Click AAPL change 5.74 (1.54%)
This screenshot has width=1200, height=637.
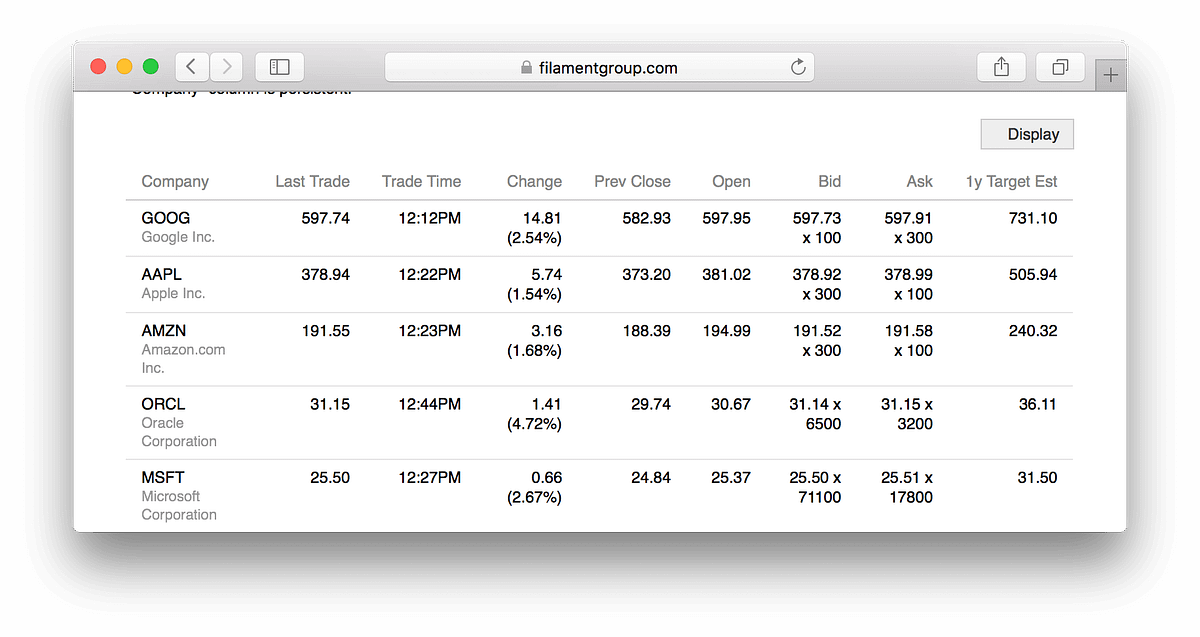[535, 284]
